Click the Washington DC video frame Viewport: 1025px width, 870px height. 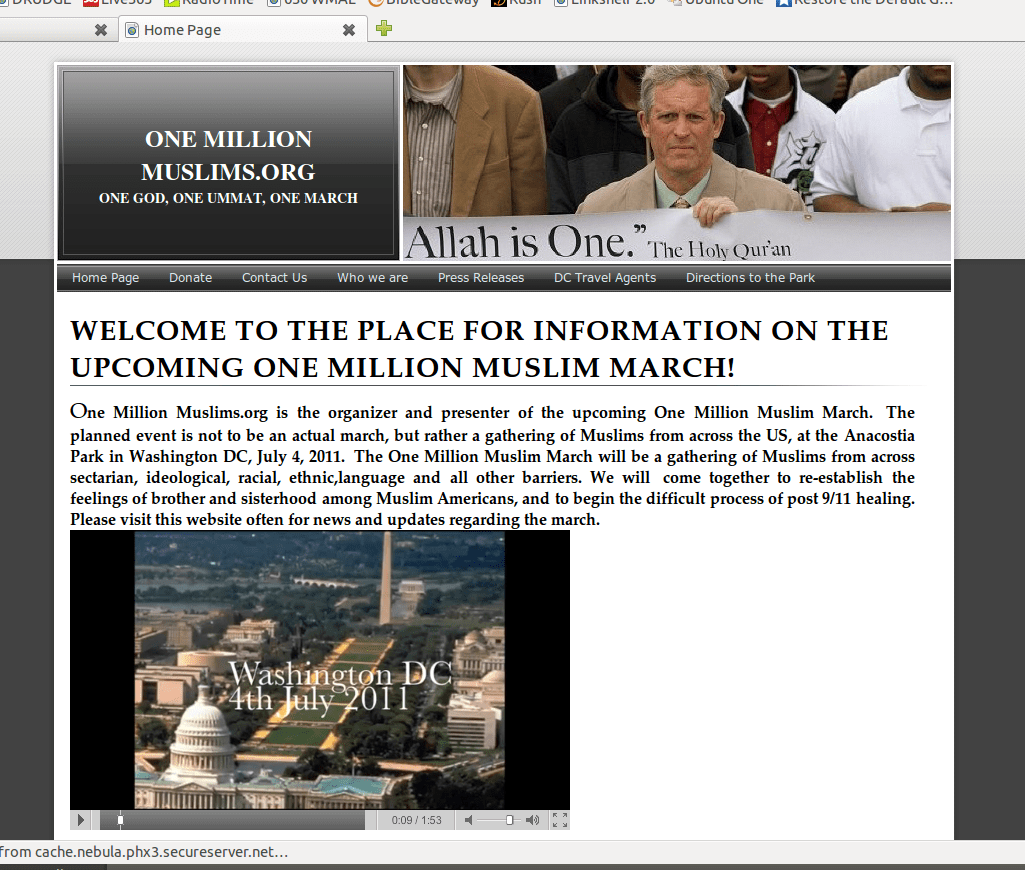click(320, 670)
